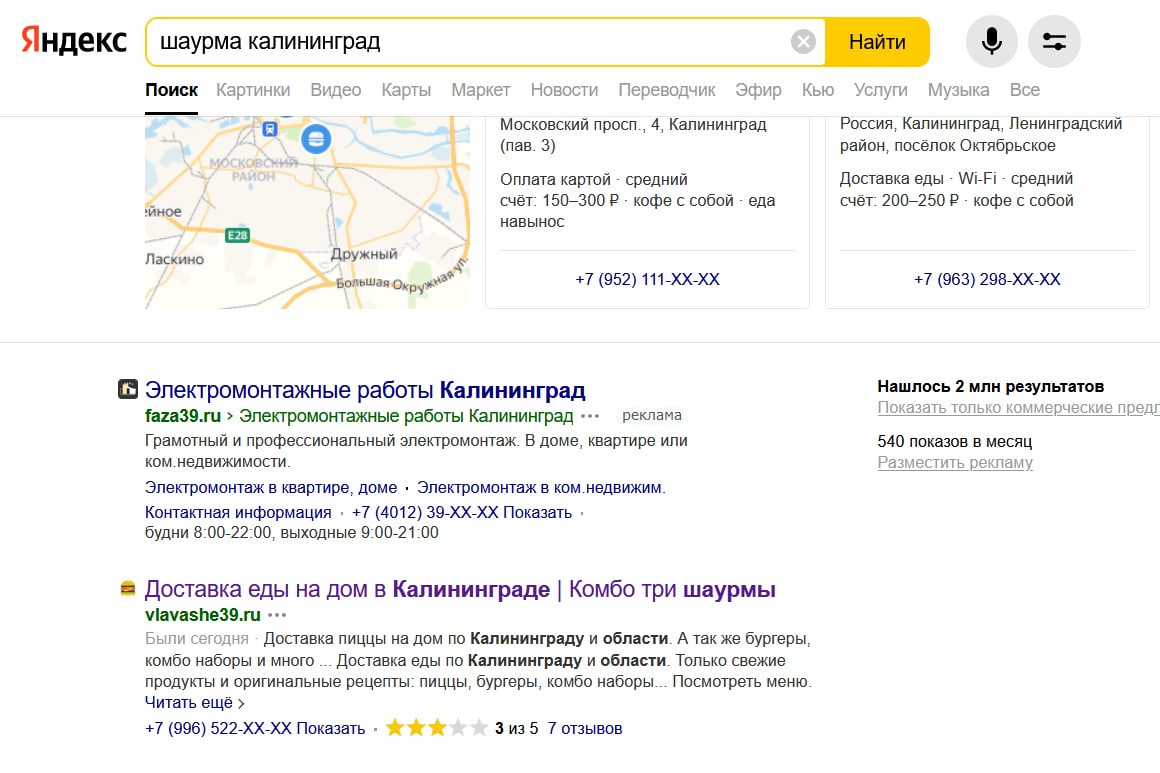
Task: Click будни 8:00-22:00 working hours text
Action: pyautogui.click(x=291, y=533)
